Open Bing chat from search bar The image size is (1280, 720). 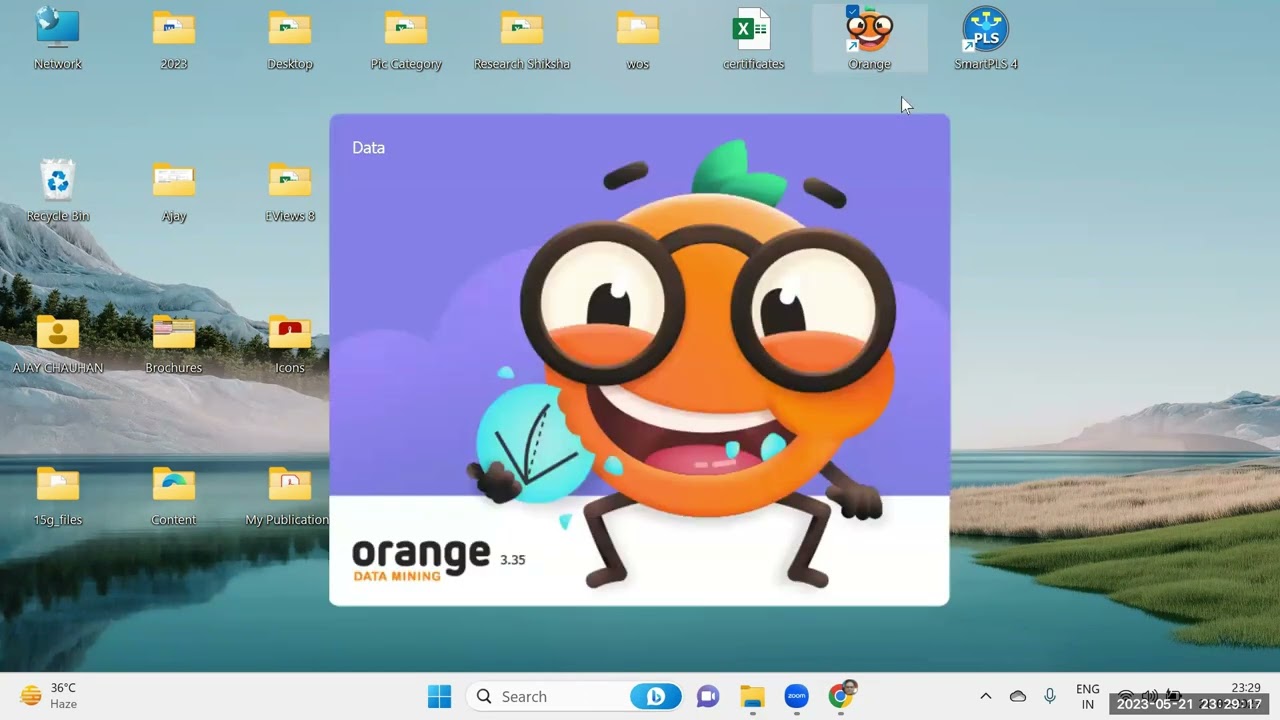coord(656,697)
